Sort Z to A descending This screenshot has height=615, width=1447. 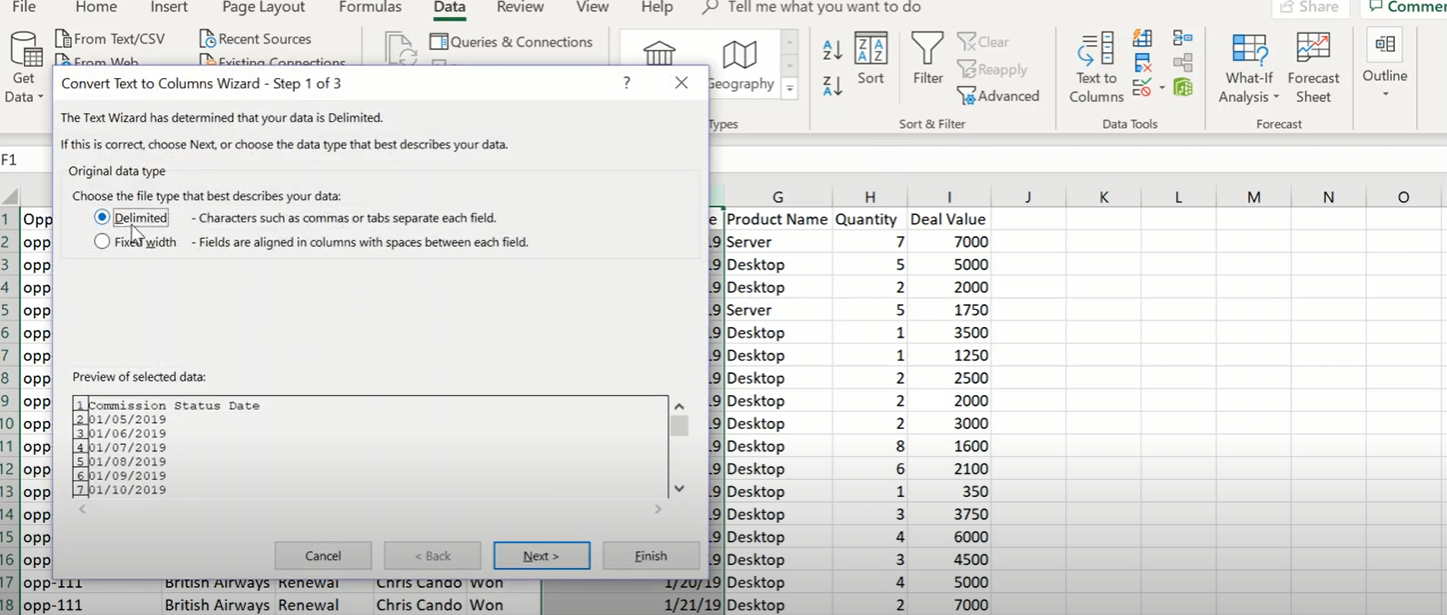click(832, 87)
